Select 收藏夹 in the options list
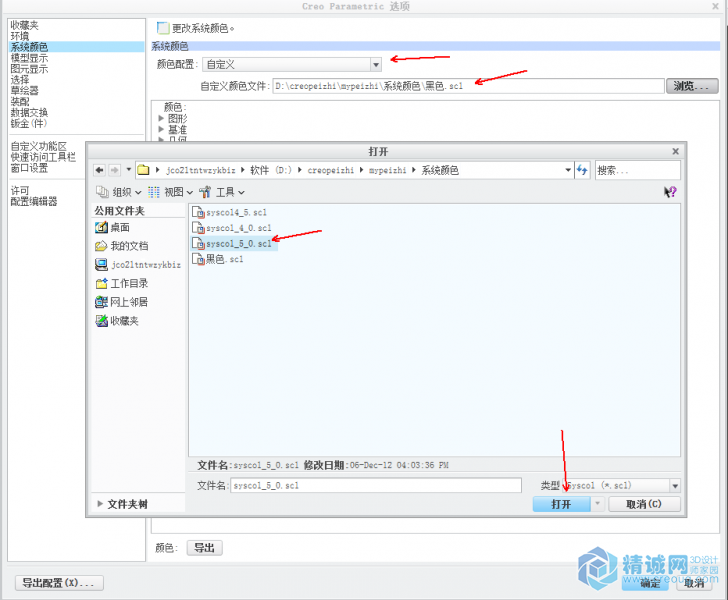The width and height of the screenshot is (728, 600). tap(25, 25)
